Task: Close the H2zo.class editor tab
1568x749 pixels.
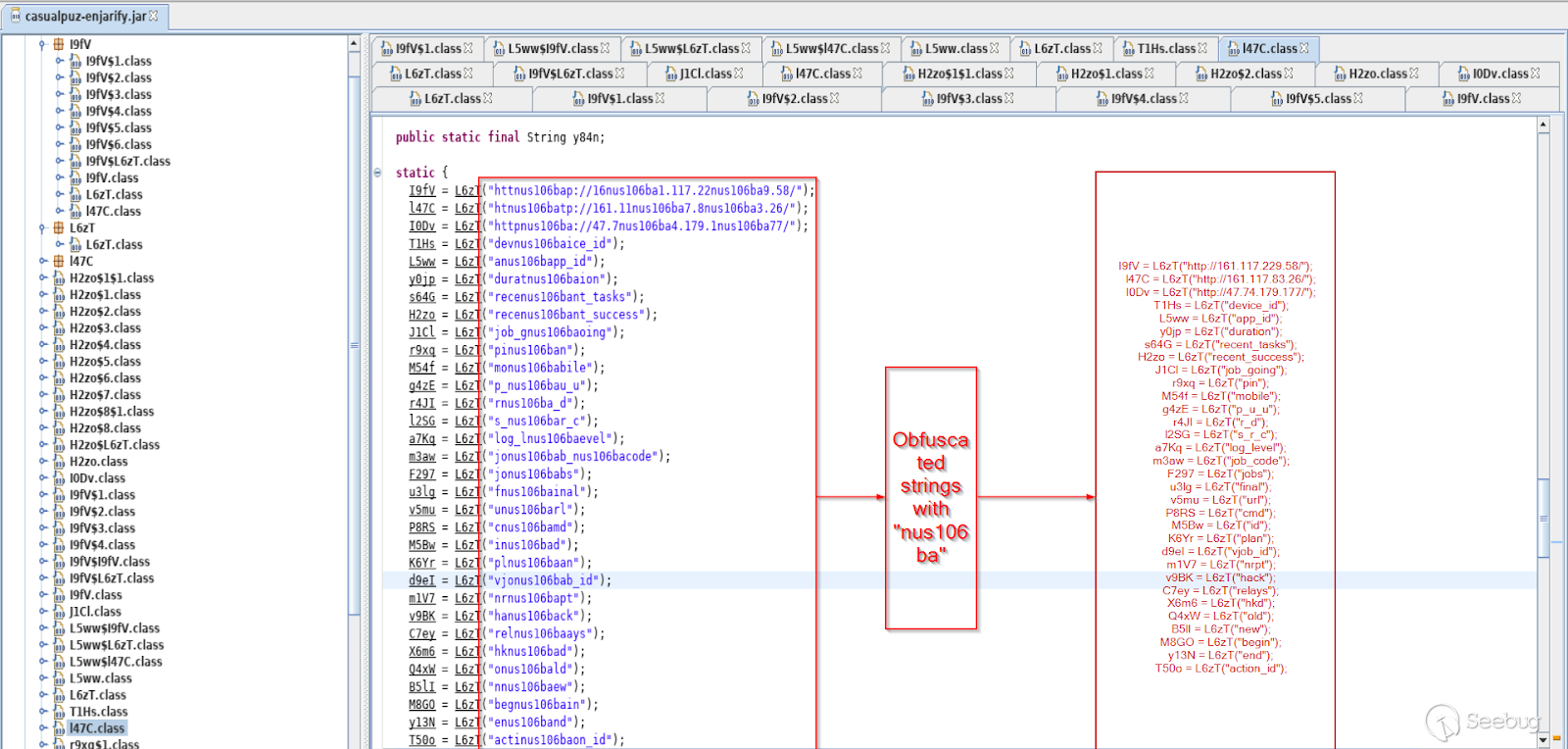Action: (x=1414, y=74)
